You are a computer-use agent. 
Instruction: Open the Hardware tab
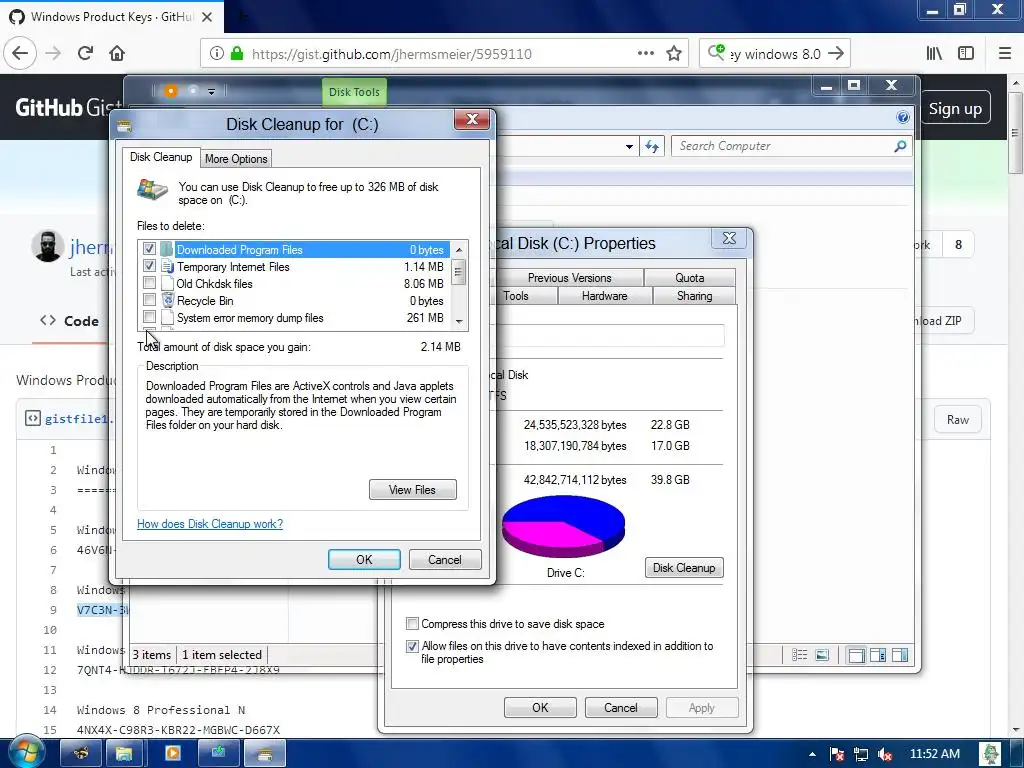coord(604,296)
